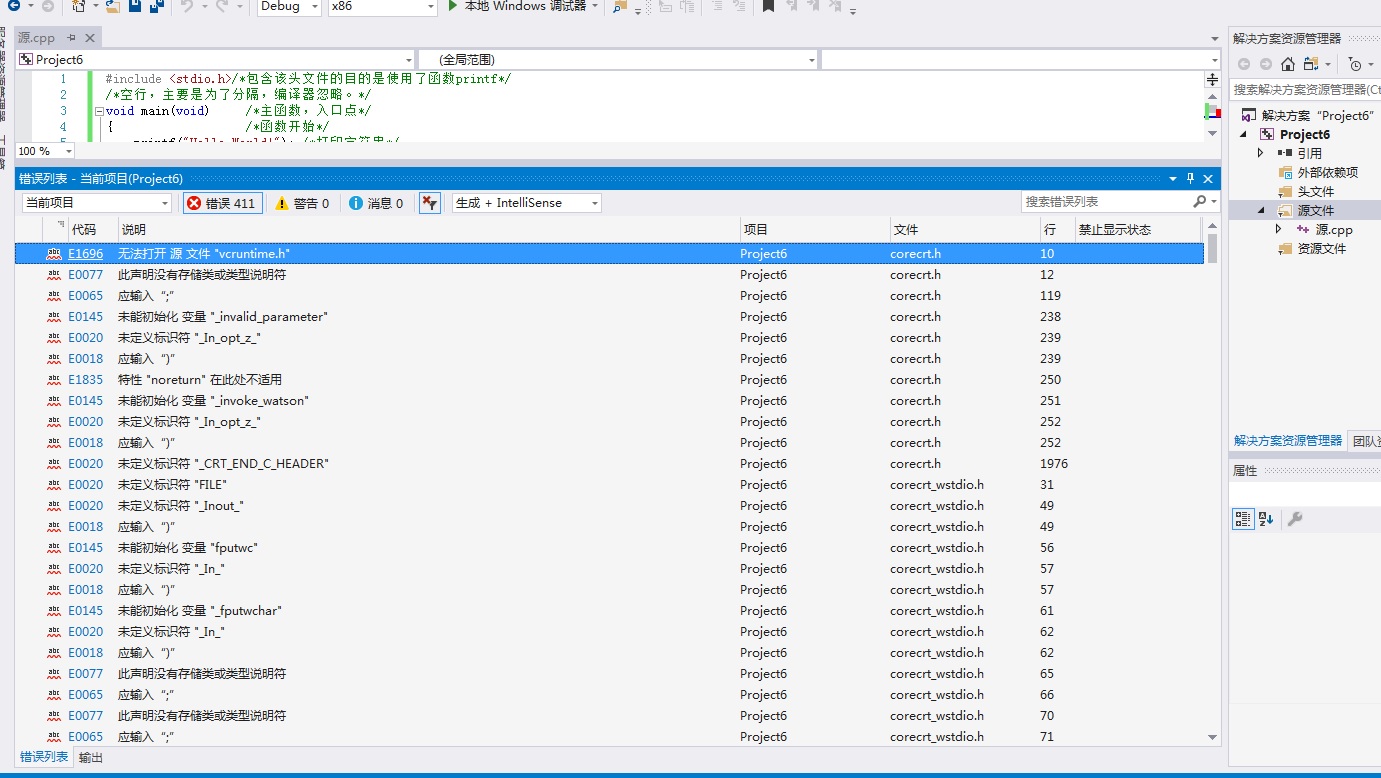This screenshot has height=778, width=1381.
Task: Toggle alphabetical sort in 属性 panel
Action: (x=1266, y=518)
